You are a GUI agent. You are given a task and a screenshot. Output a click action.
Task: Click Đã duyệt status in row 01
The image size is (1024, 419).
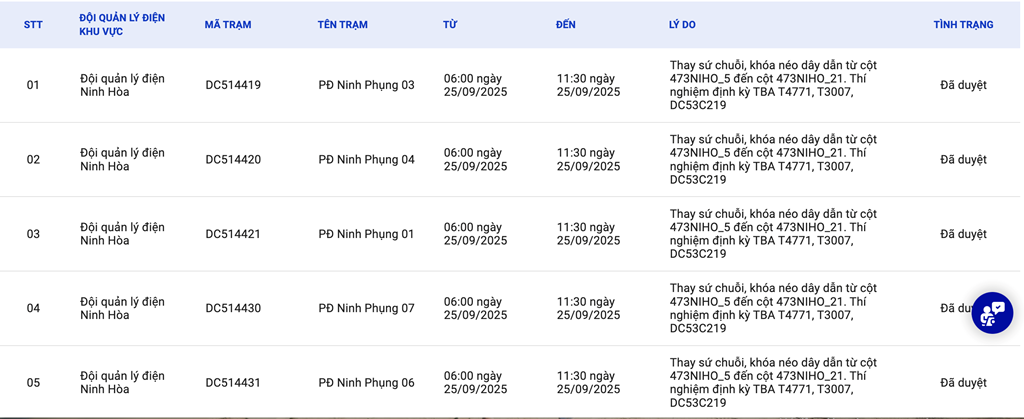click(963, 85)
